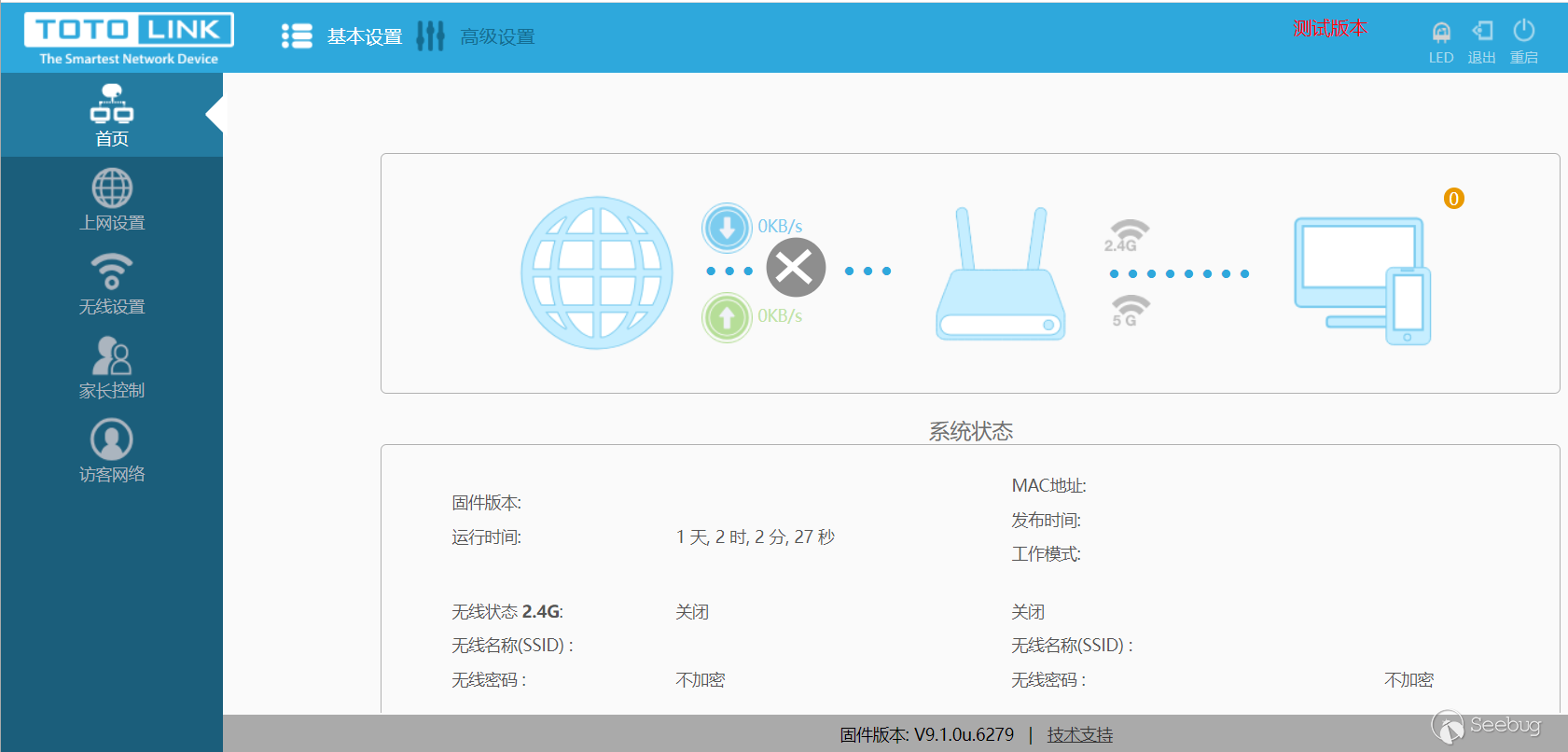The height and width of the screenshot is (752, 1568).
Task: Click the 运行时间 uptime label
Action: 487,537
